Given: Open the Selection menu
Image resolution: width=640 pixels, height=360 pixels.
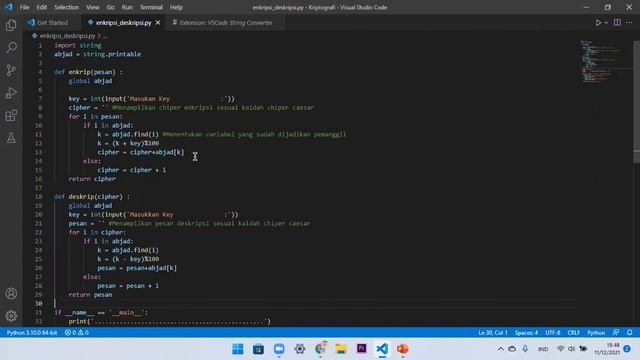Looking at the screenshot, I should click(67, 7).
